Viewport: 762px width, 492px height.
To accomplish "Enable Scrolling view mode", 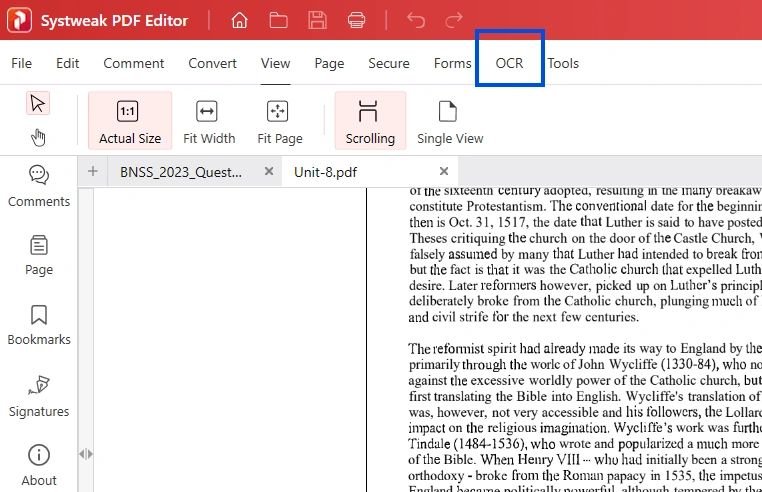I will (x=370, y=121).
